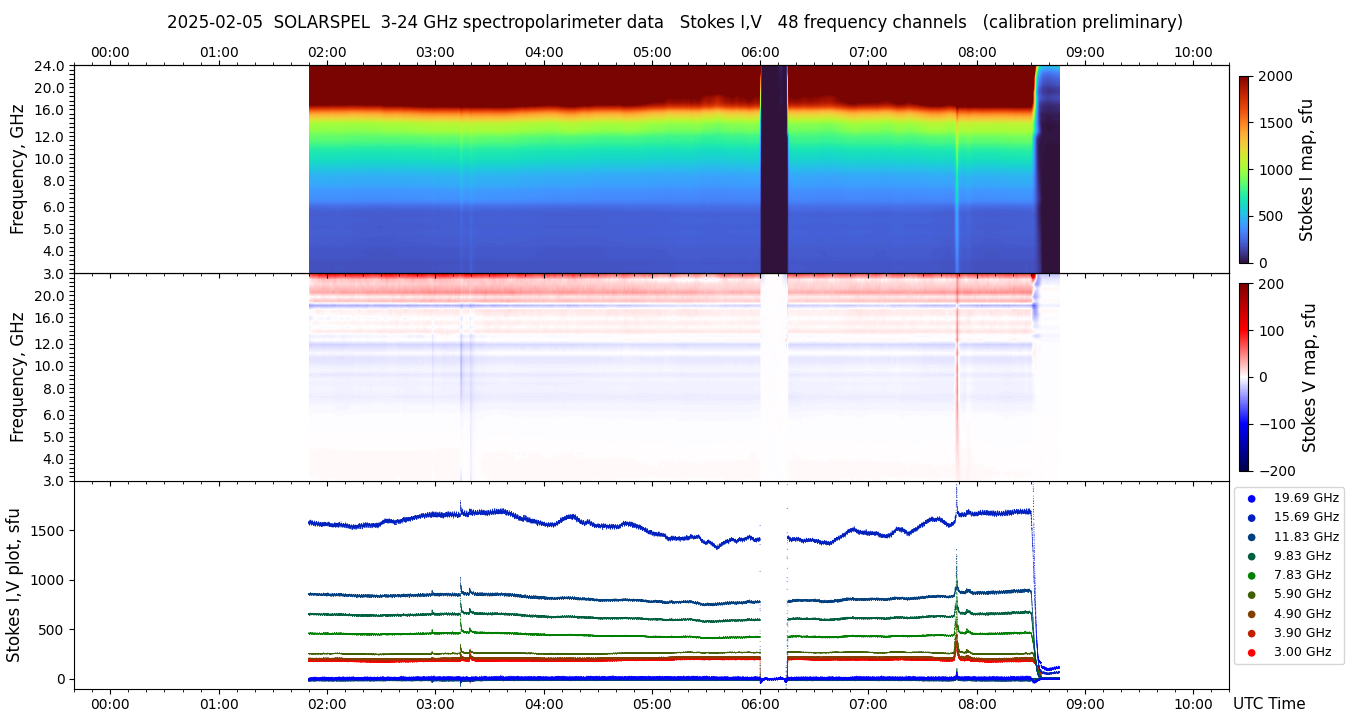Select the 4.90 GHz legend marker dot

tap(1251, 614)
